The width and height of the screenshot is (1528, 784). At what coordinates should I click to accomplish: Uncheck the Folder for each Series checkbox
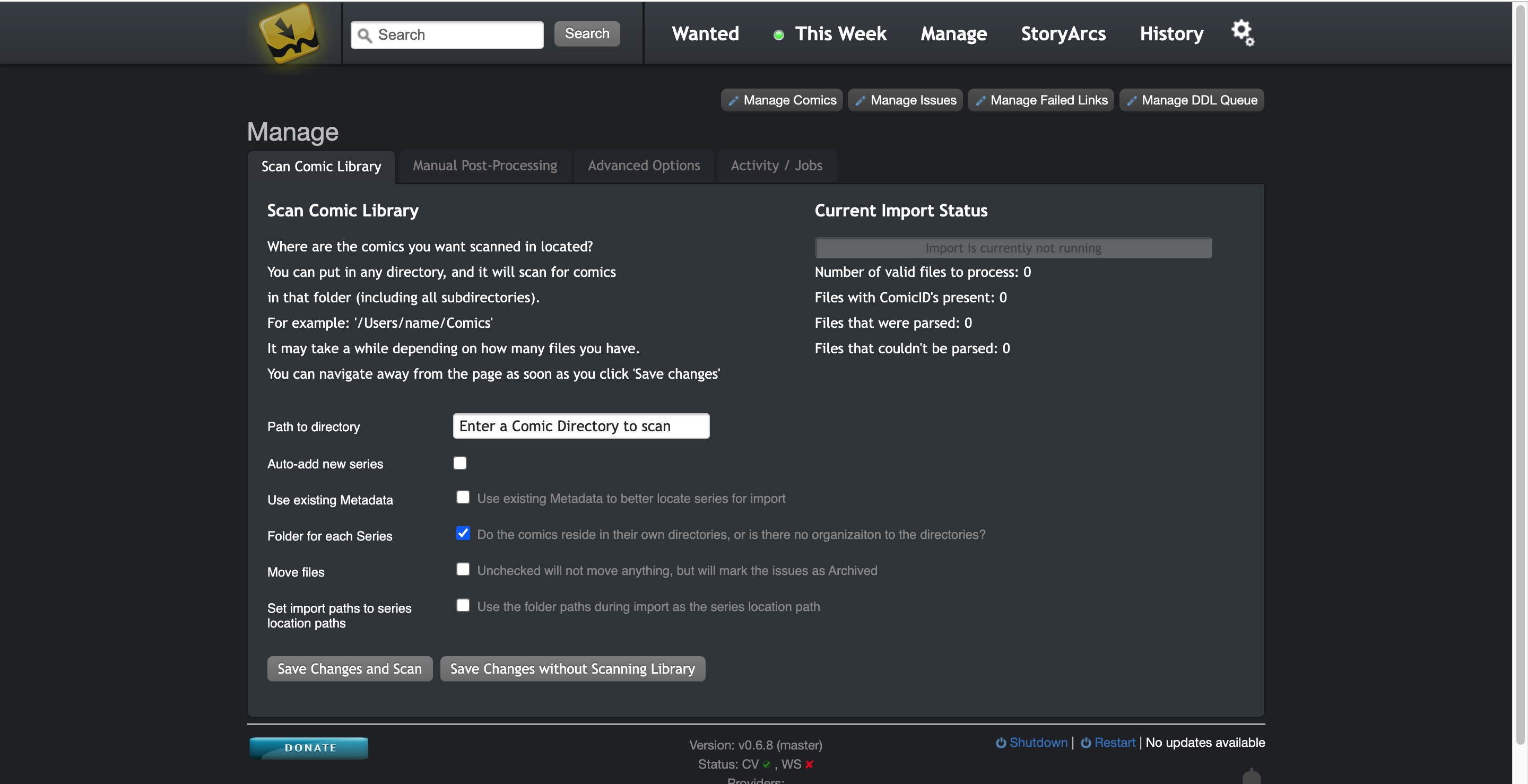[x=463, y=533]
